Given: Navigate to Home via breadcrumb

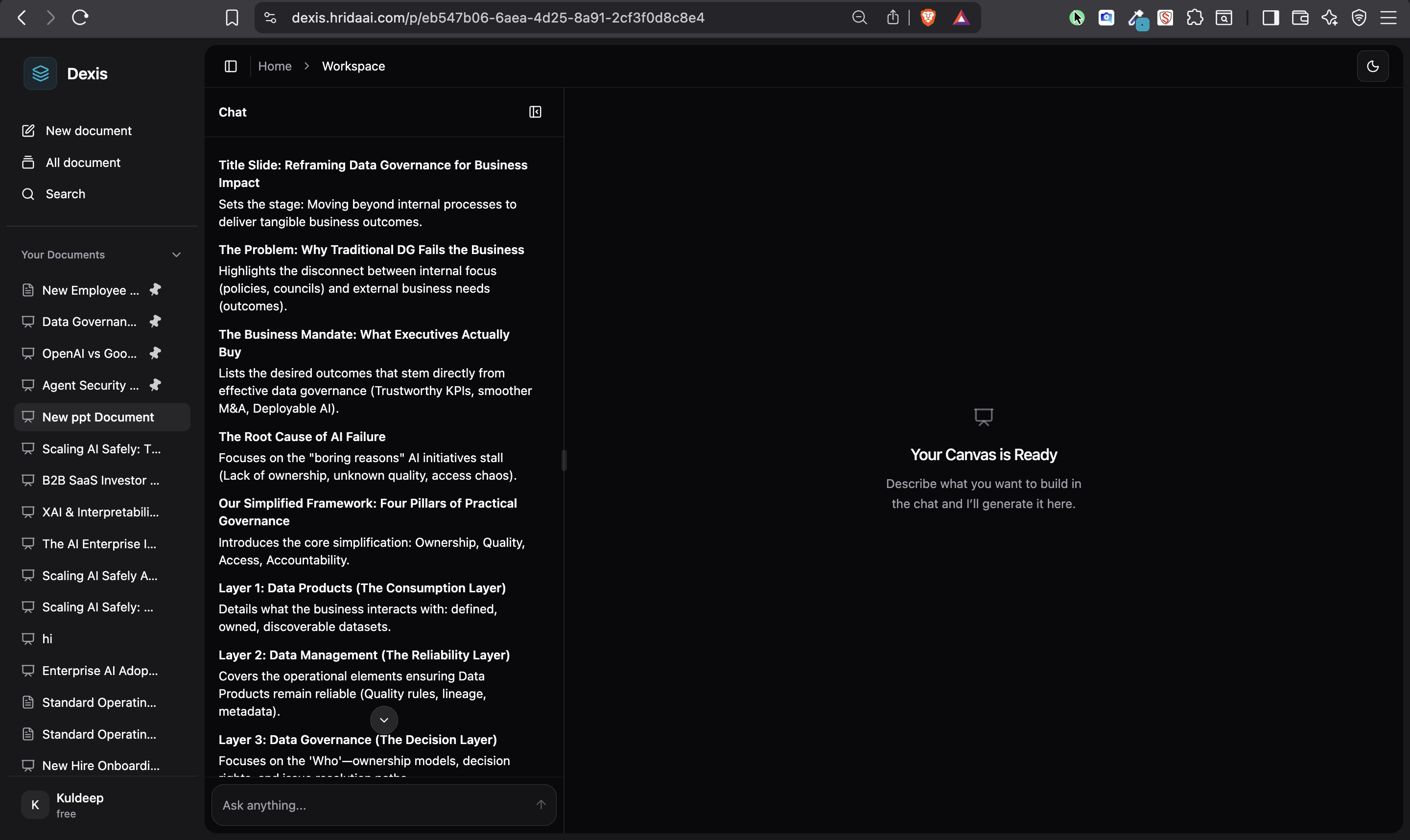Looking at the screenshot, I should [275, 66].
